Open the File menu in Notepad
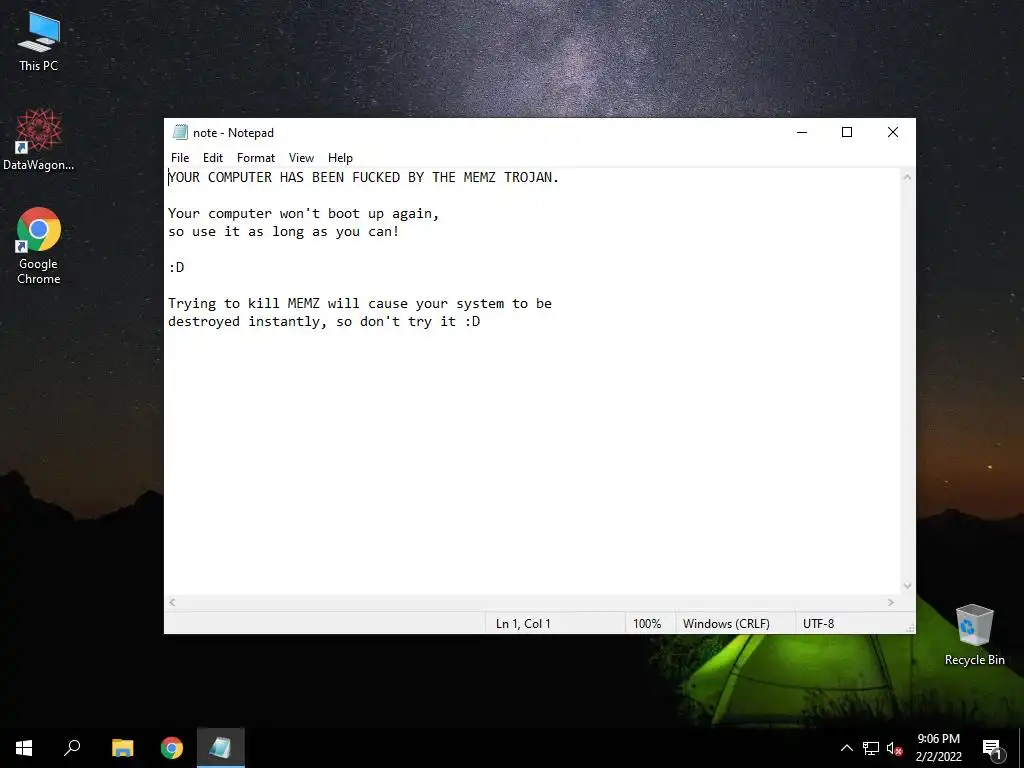 (x=180, y=158)
